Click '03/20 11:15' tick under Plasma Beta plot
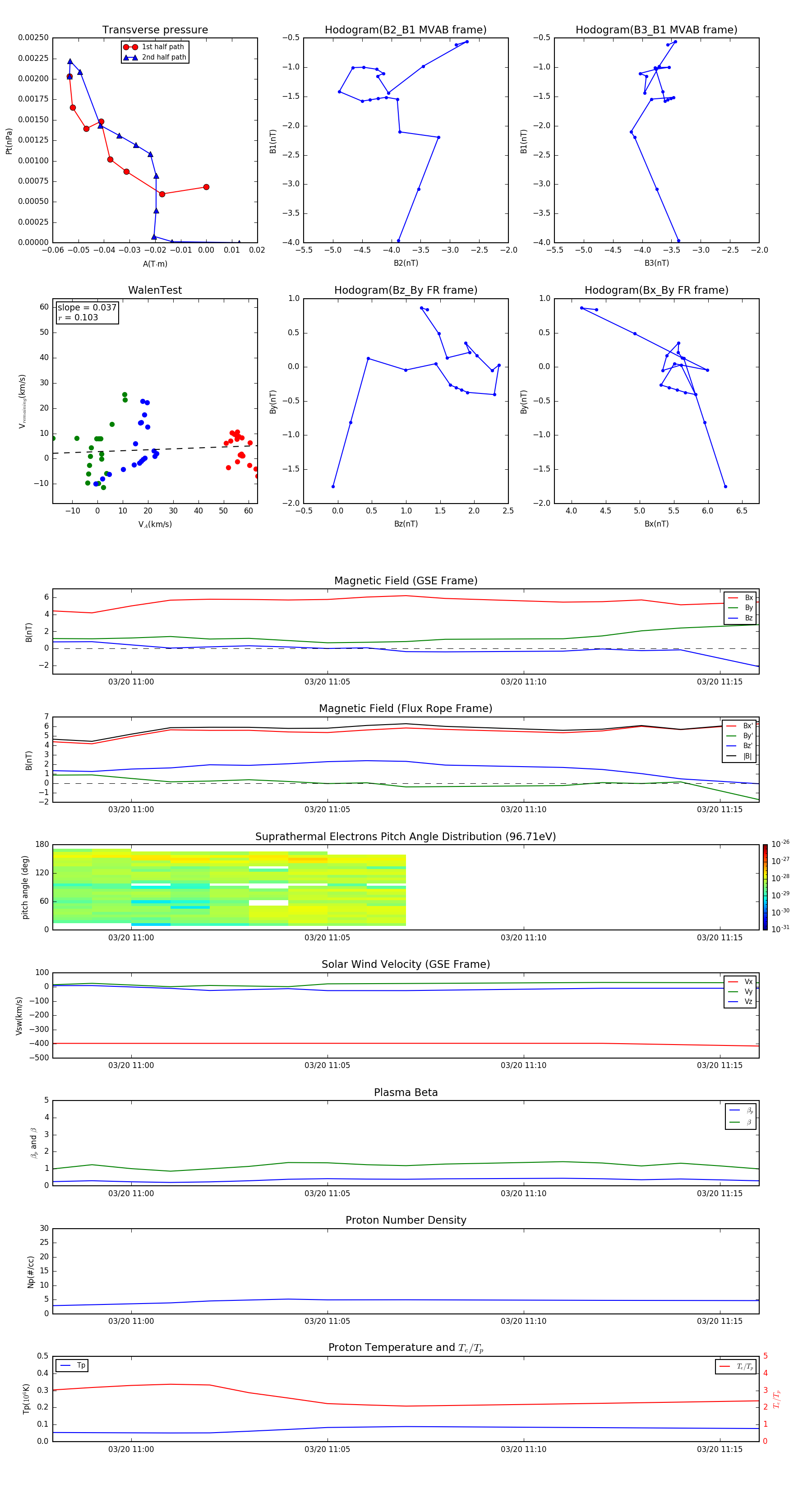812x1489 pixels. [720, 1193]
